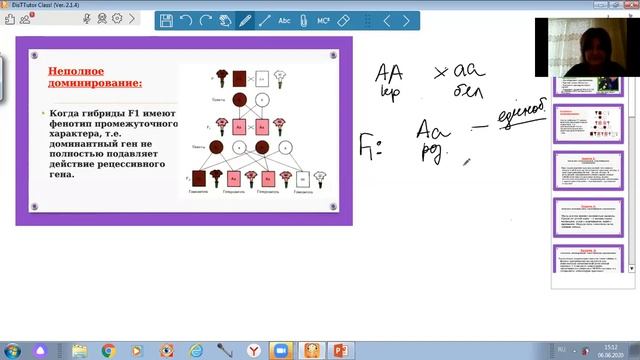Switch to Zoom in the taskbar

(281, 351)
